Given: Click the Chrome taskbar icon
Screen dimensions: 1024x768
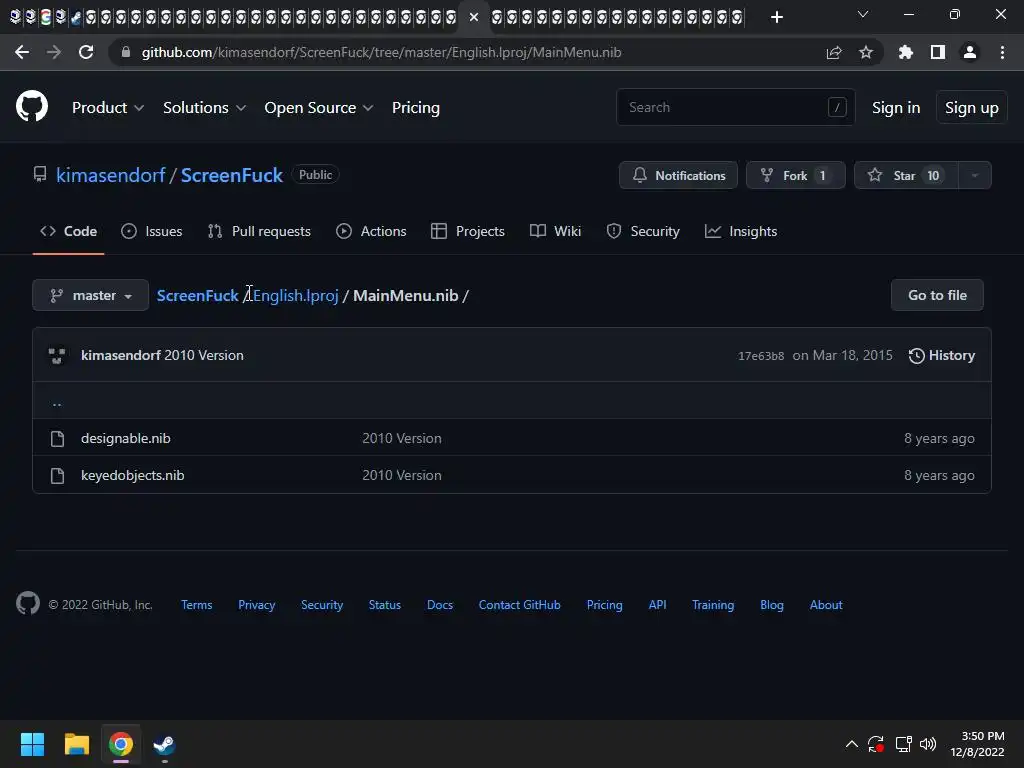Looking at the screenshot, I should click(x=121, y=744).
